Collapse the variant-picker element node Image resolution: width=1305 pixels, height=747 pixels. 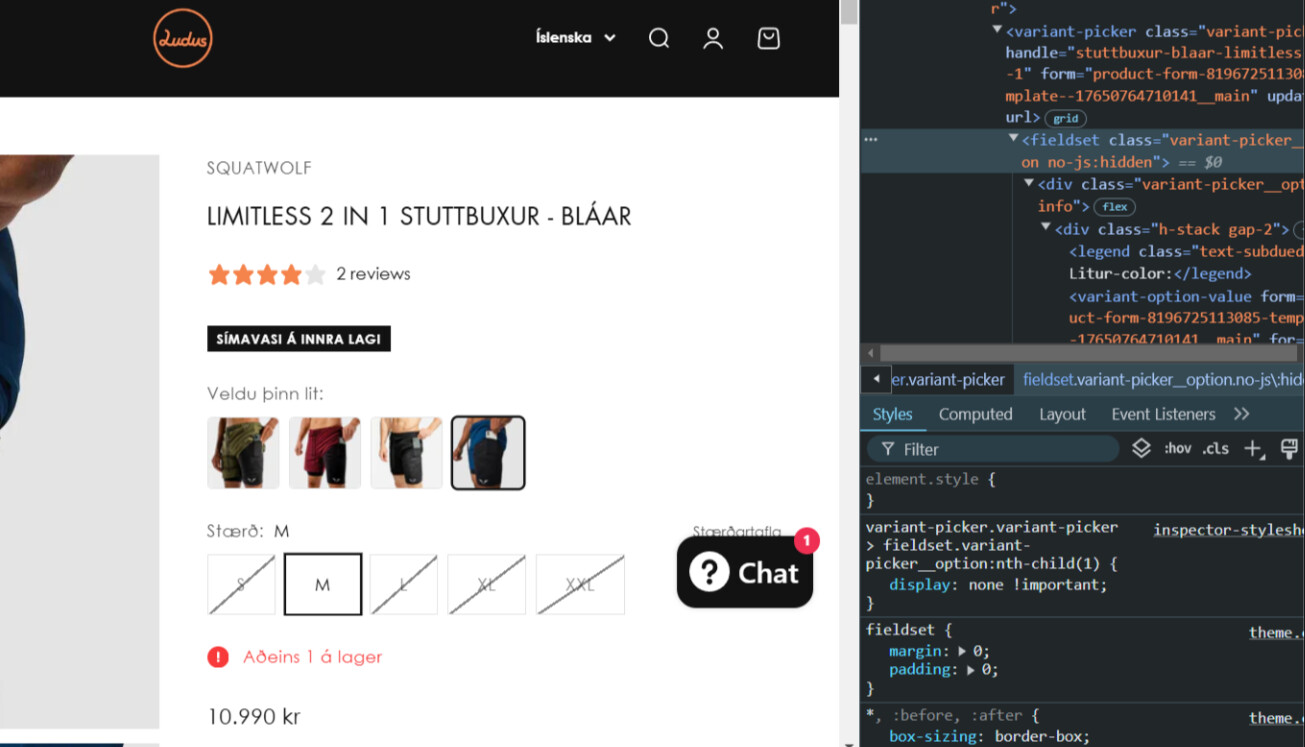(997, 30)
